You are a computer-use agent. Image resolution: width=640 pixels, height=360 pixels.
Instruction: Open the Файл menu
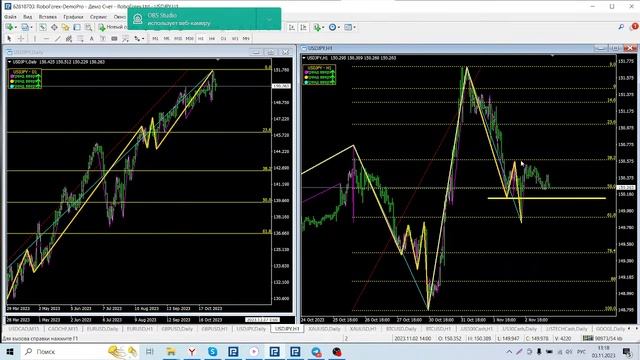(x=10, y=17)
